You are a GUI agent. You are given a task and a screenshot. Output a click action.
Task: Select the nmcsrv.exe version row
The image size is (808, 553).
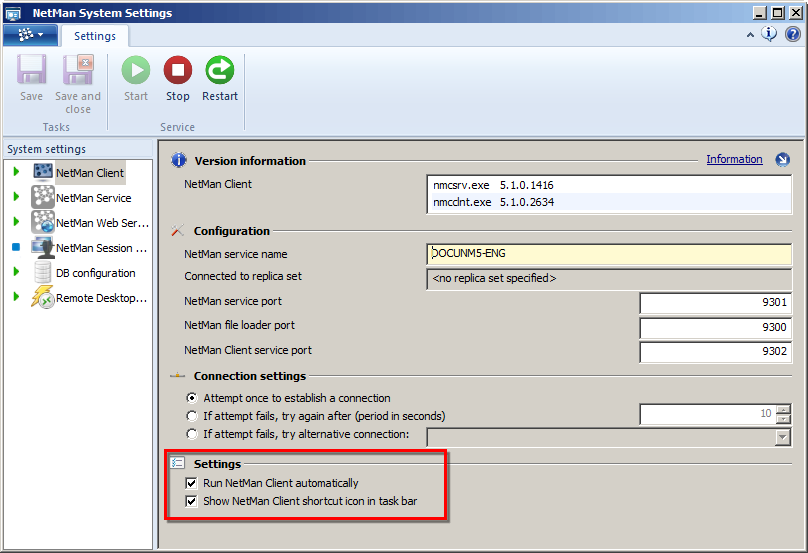(609, 185)
